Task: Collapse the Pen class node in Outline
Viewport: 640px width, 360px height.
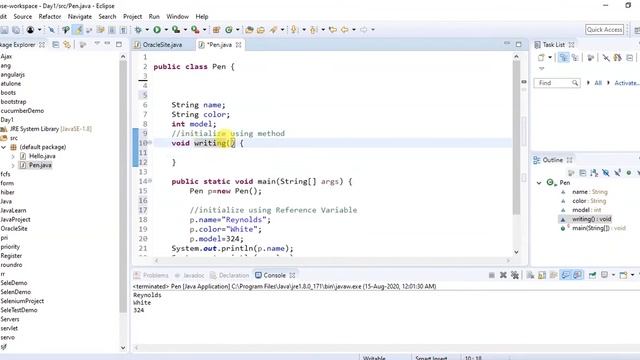Action: (x=539, y=183)
